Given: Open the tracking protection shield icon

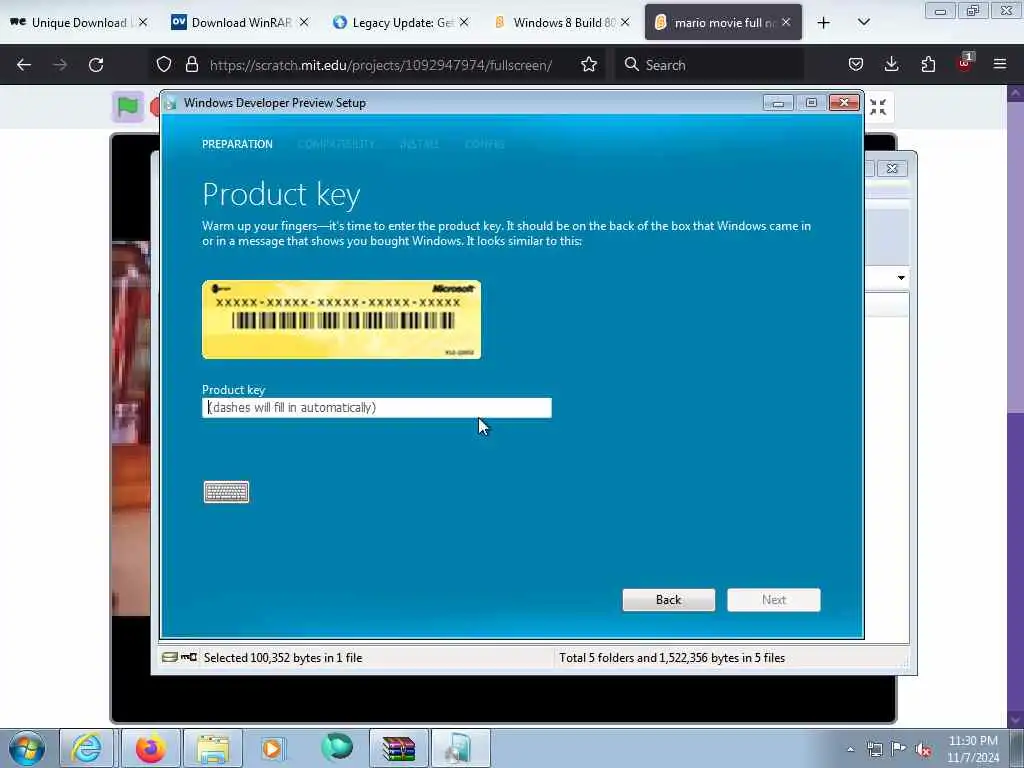Looking at the screenshot, I should [164, 65].
